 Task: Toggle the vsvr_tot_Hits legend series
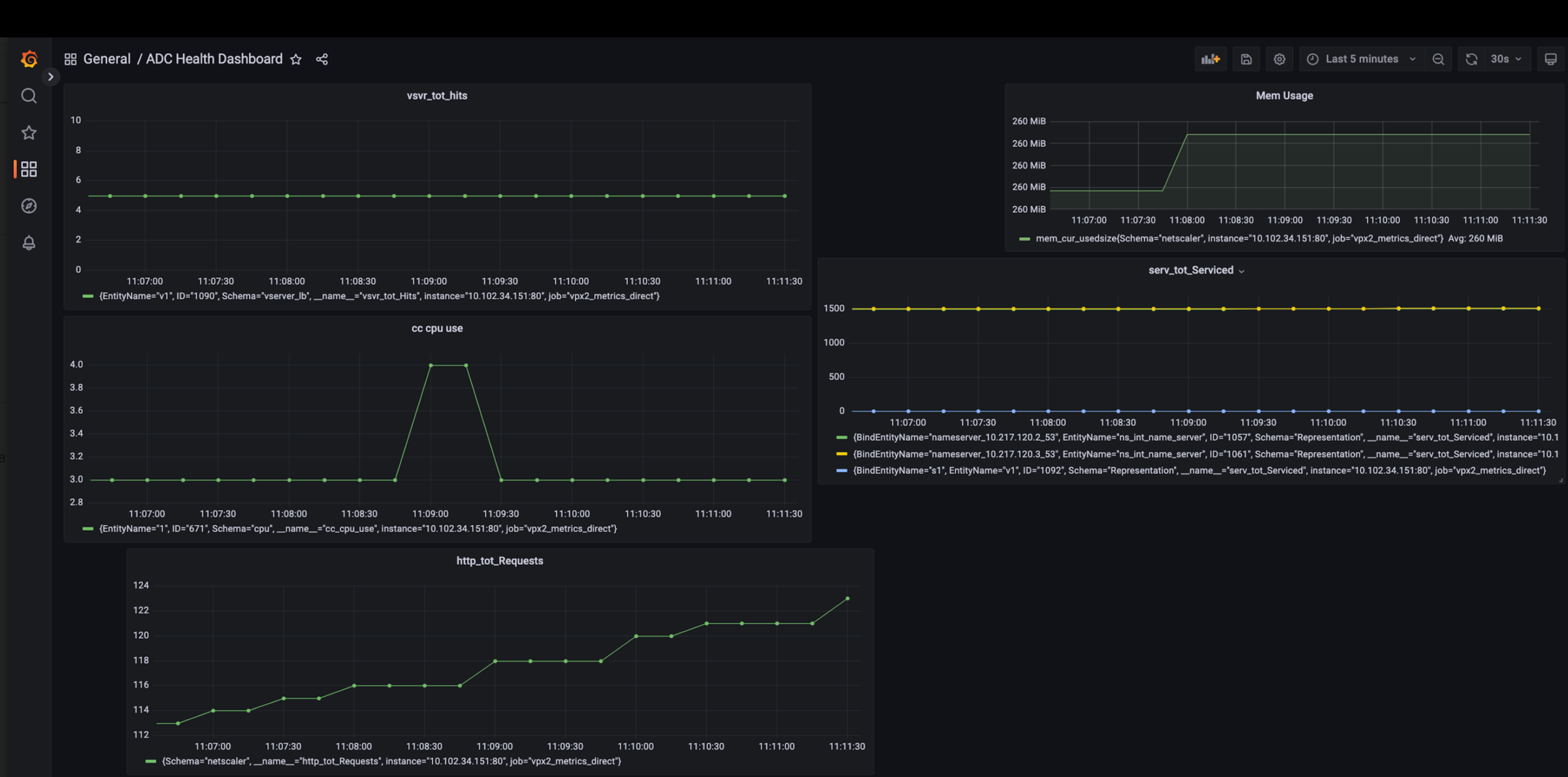pyautogui.click(x=379, y=296)
